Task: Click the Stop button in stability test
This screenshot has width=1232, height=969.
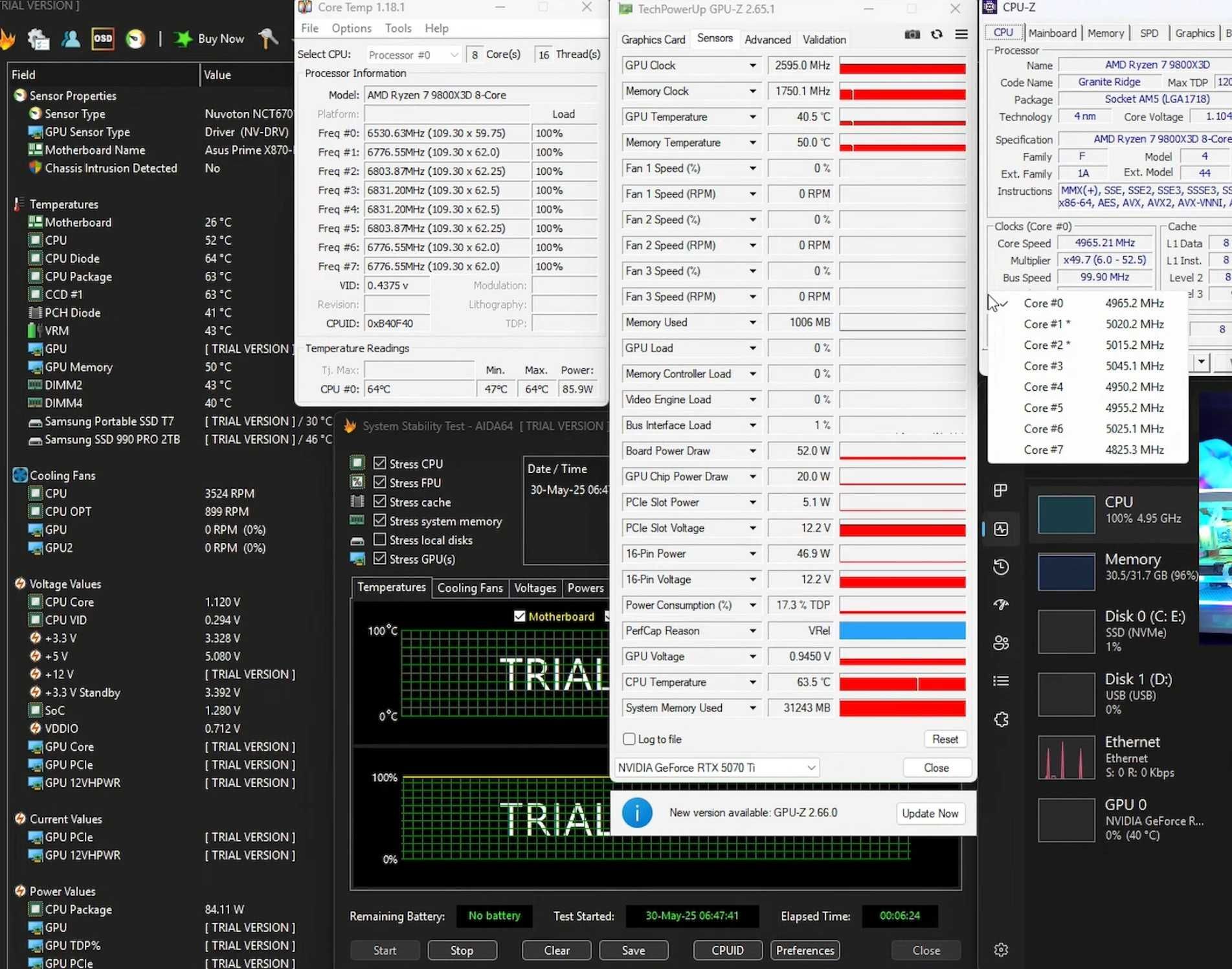Action: (x=462, y=950)
